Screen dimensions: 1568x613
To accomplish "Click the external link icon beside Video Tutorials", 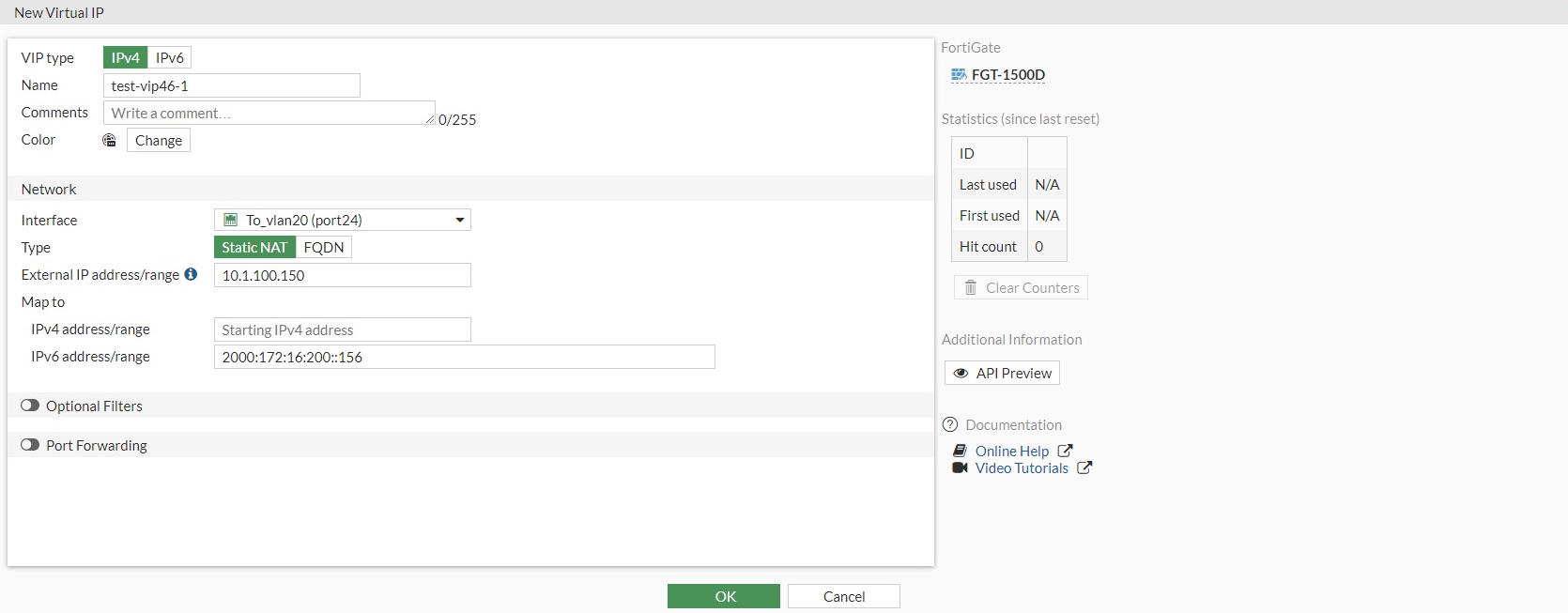I will pos(1084,467).
